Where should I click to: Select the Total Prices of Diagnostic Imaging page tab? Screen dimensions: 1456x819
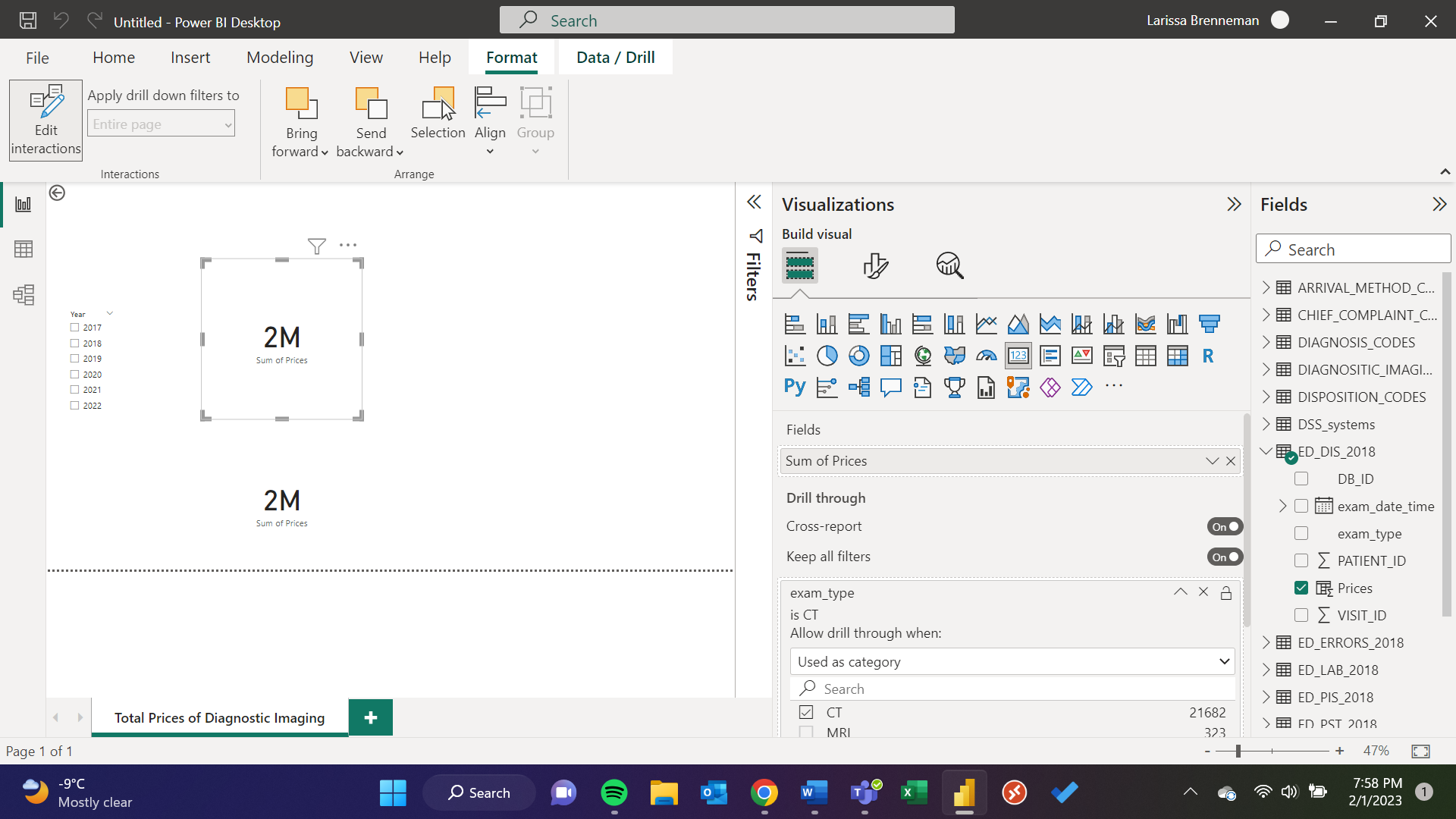coord(220,717)
